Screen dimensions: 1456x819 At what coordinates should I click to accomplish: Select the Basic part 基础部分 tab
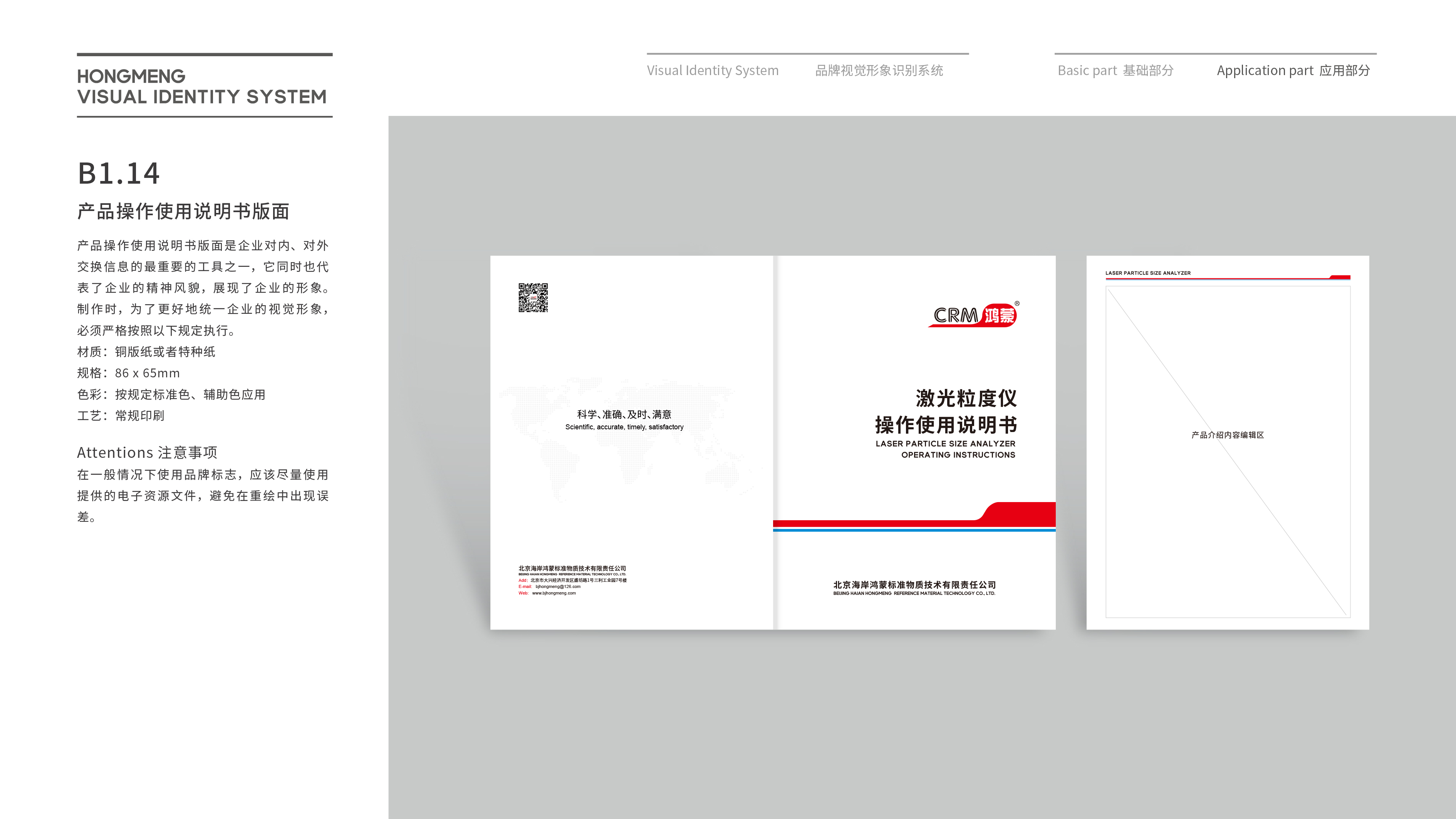pyautogui.click(x=1113, y=70)
